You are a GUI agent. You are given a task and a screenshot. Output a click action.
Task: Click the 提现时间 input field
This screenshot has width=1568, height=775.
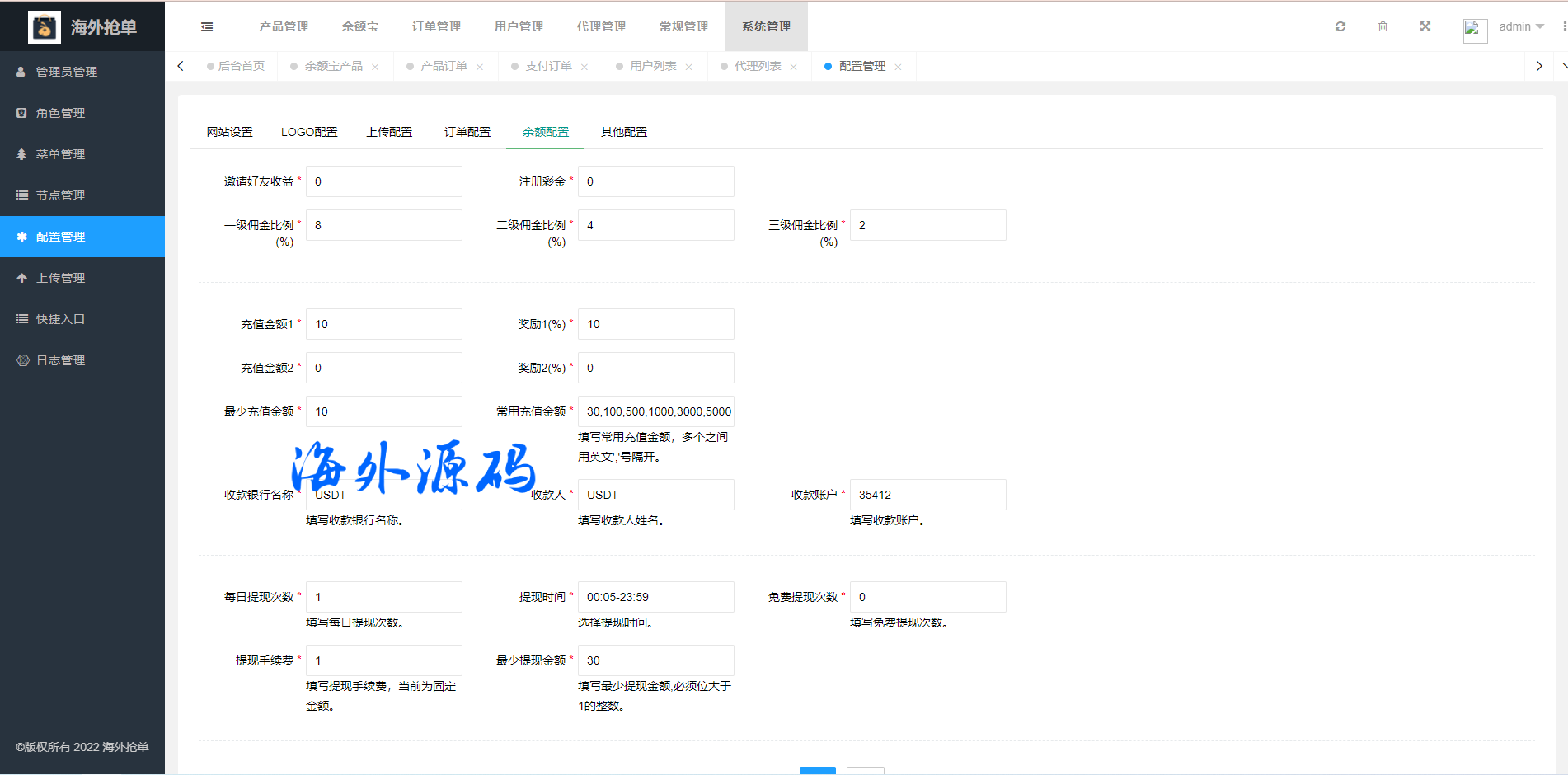655,597
